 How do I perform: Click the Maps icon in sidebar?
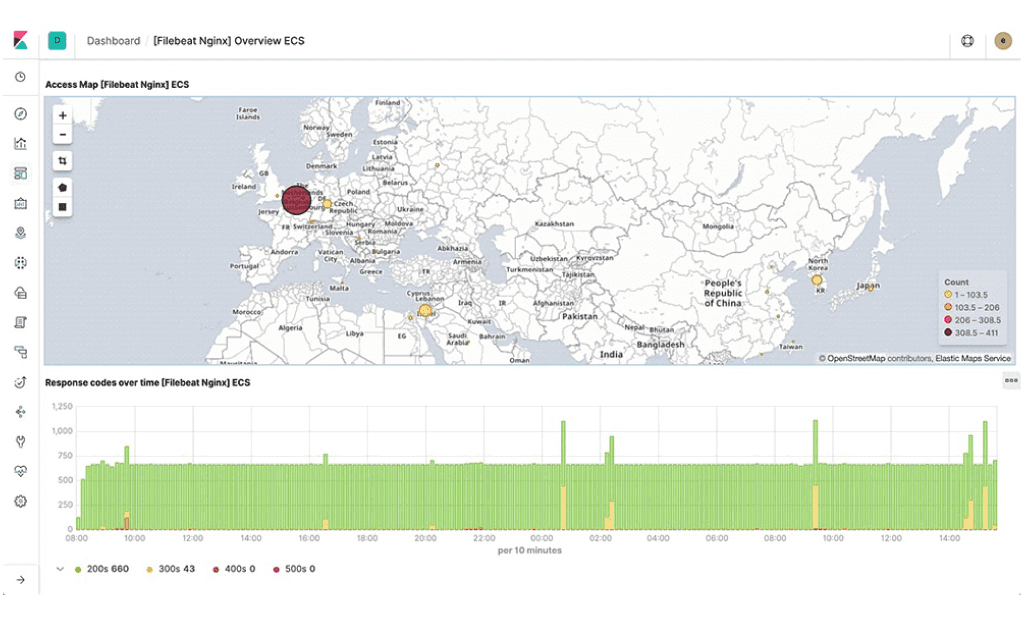coord(20,233)
